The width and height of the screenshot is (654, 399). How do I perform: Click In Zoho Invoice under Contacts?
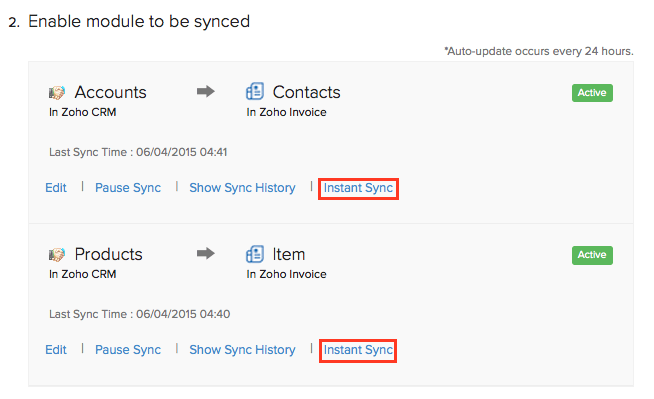(x=287, y=112)
